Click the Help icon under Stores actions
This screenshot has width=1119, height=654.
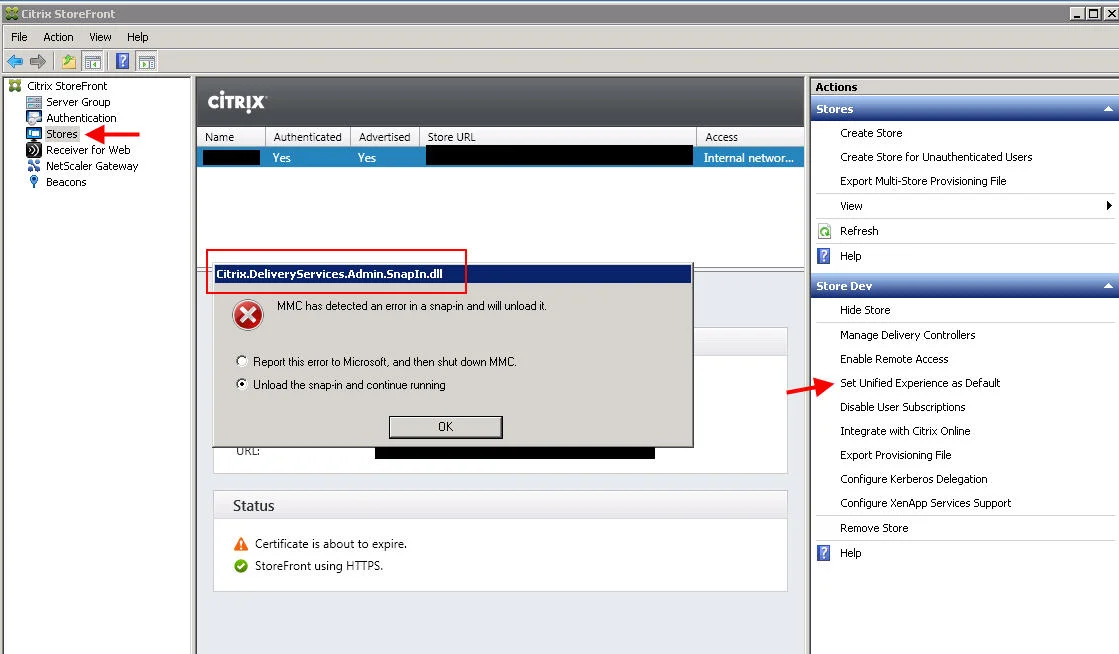(x=824, y=256)
